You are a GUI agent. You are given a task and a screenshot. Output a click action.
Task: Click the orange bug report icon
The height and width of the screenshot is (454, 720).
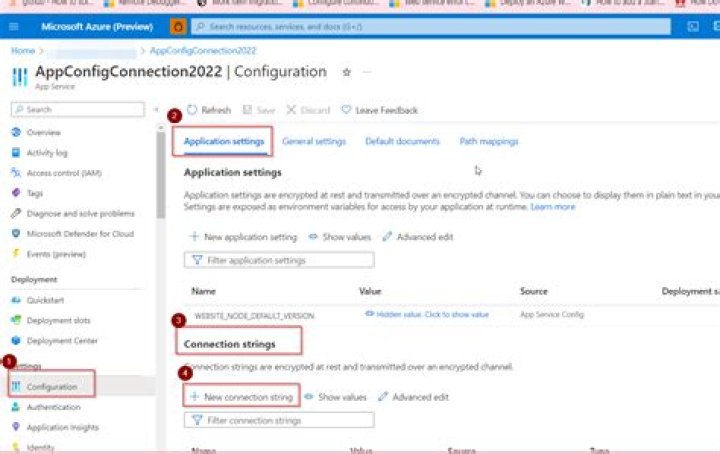click(178, 27)
